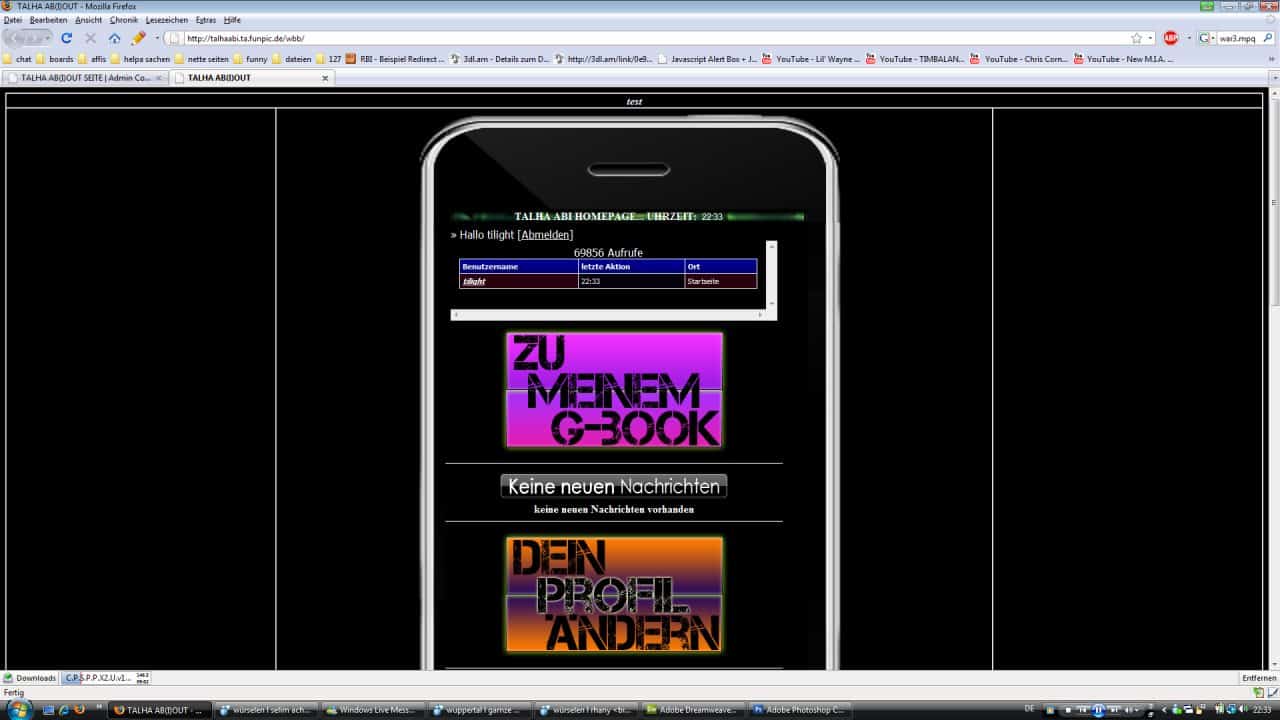Open the Adblock Plus dropdown arrow
The width and height of the screenshot is (1280, 720).
[x=1187, y=38]
